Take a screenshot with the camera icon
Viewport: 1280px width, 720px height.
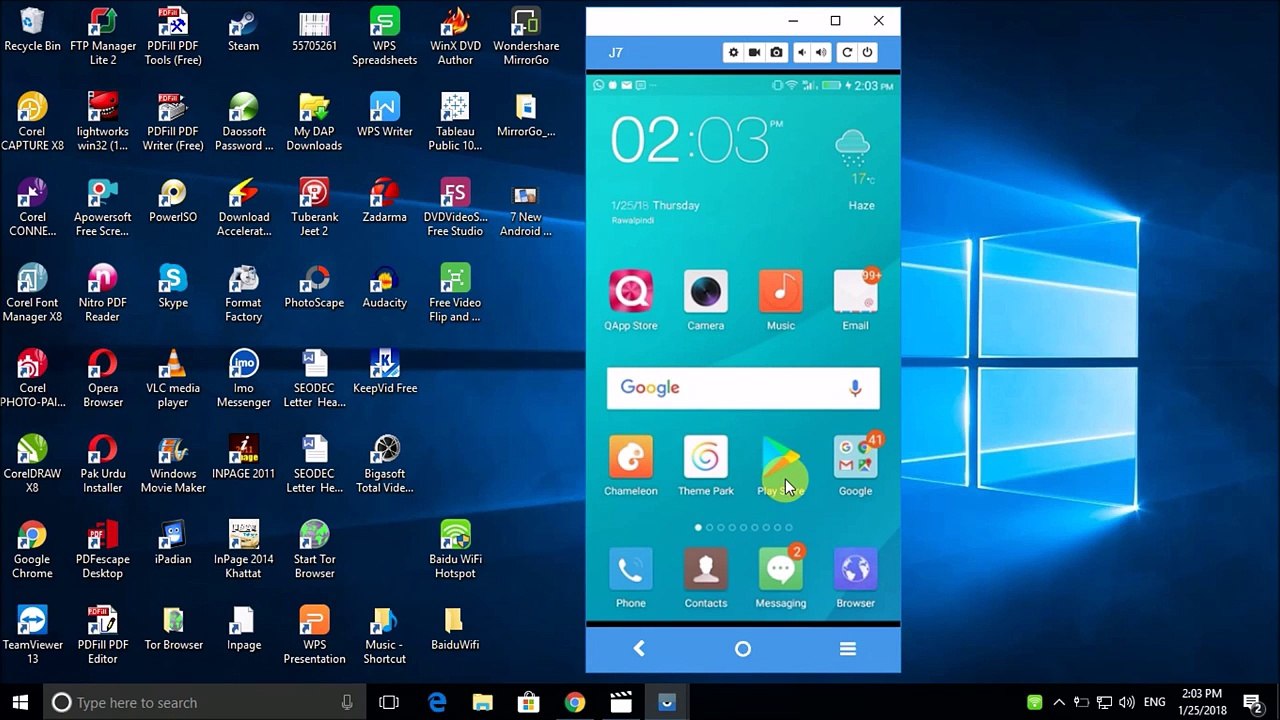tap(777, 52)
